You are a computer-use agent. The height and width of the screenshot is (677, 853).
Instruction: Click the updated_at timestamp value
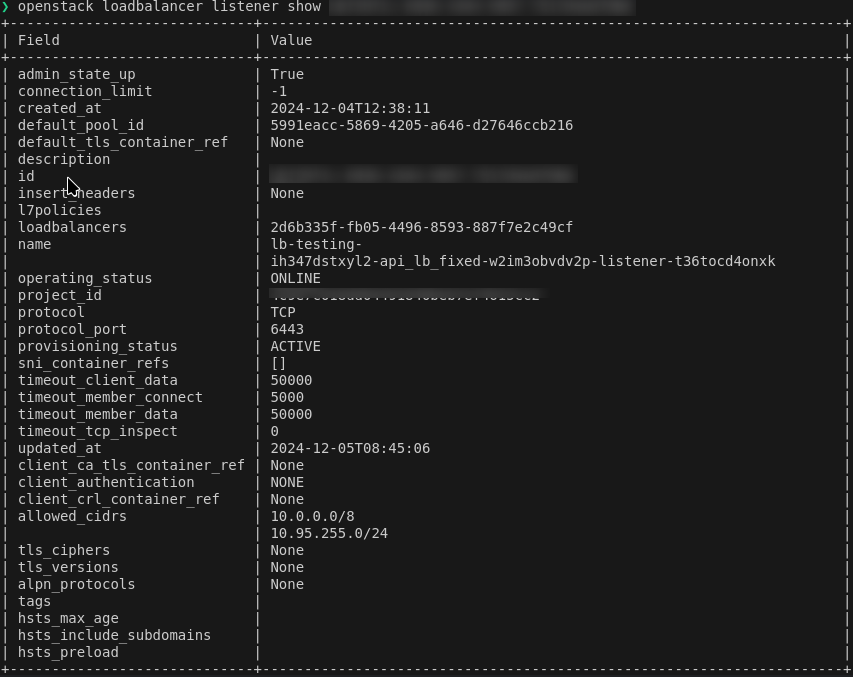coord(350,448)
